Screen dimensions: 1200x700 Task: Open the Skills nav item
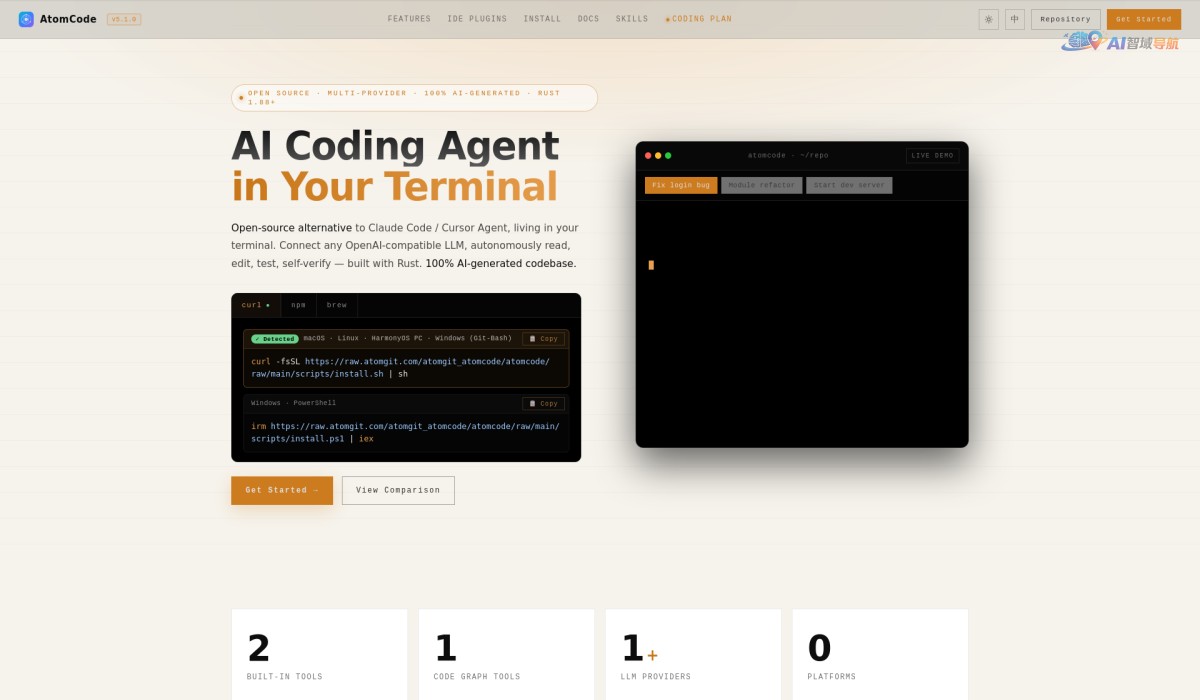632,19
